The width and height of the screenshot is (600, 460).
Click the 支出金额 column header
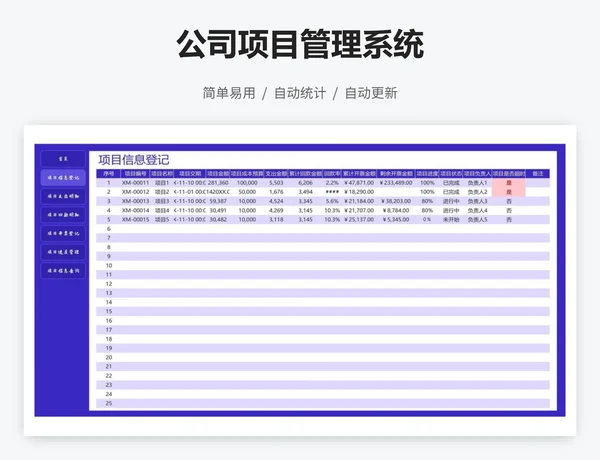[276, 174]
